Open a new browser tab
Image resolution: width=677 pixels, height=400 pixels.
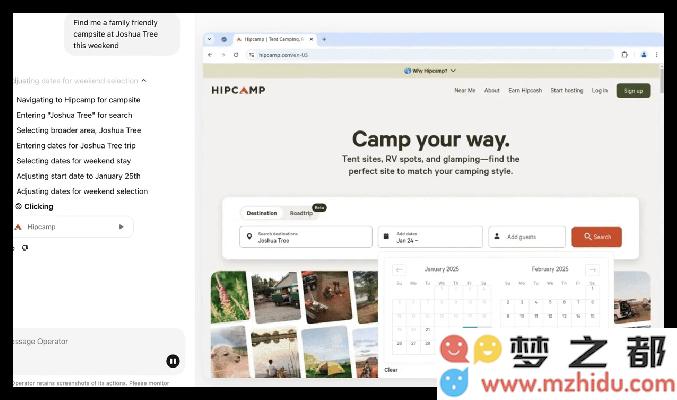point(324,39)
